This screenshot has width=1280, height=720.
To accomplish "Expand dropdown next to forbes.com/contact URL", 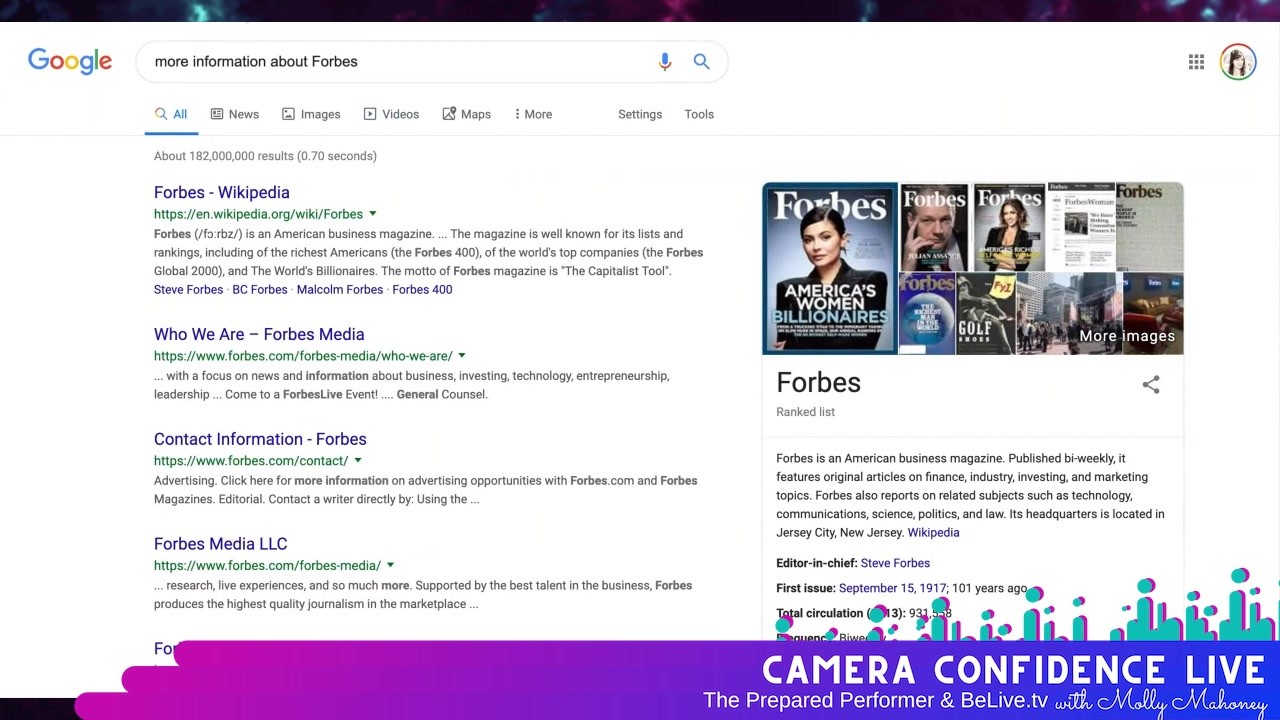I will point(358,460).
